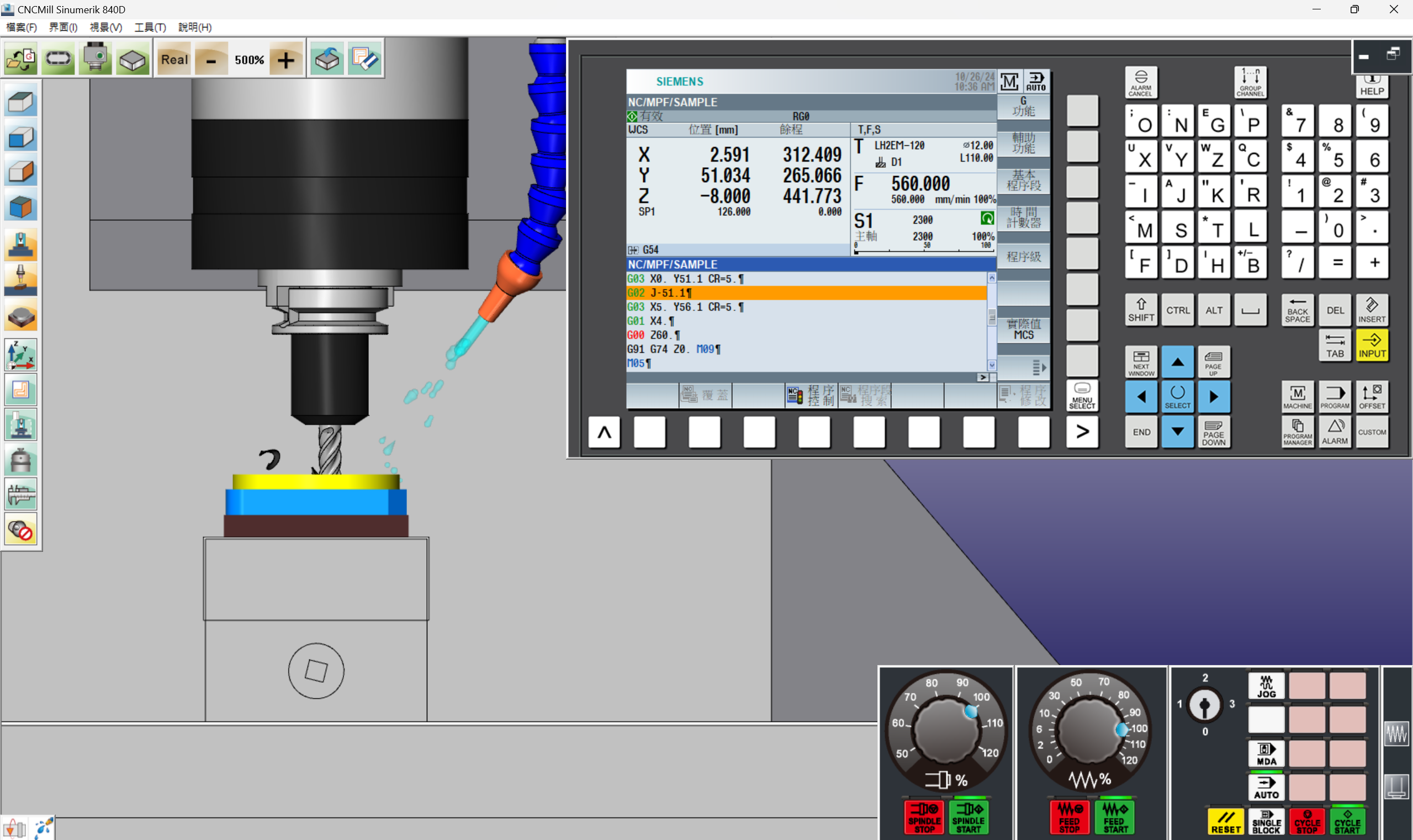Toggle SINGLE BLOCK mode
This screenshot has height=840, width=1413.
(1266, 821)
